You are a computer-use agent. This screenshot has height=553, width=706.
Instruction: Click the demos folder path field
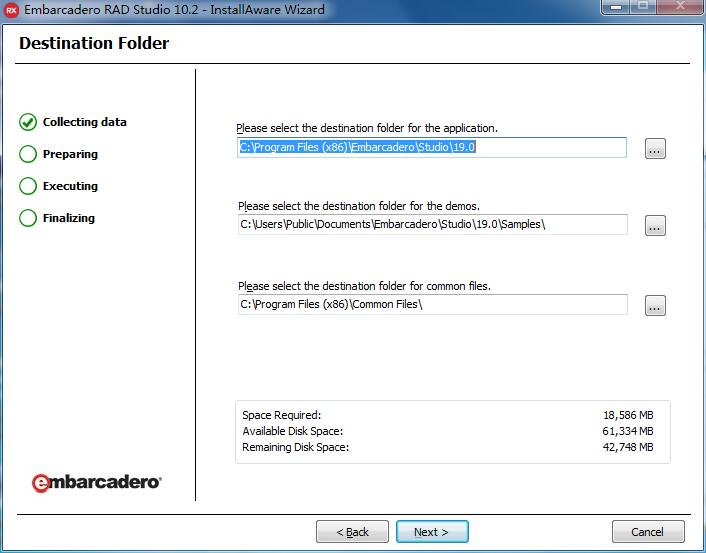coord(433,224)
